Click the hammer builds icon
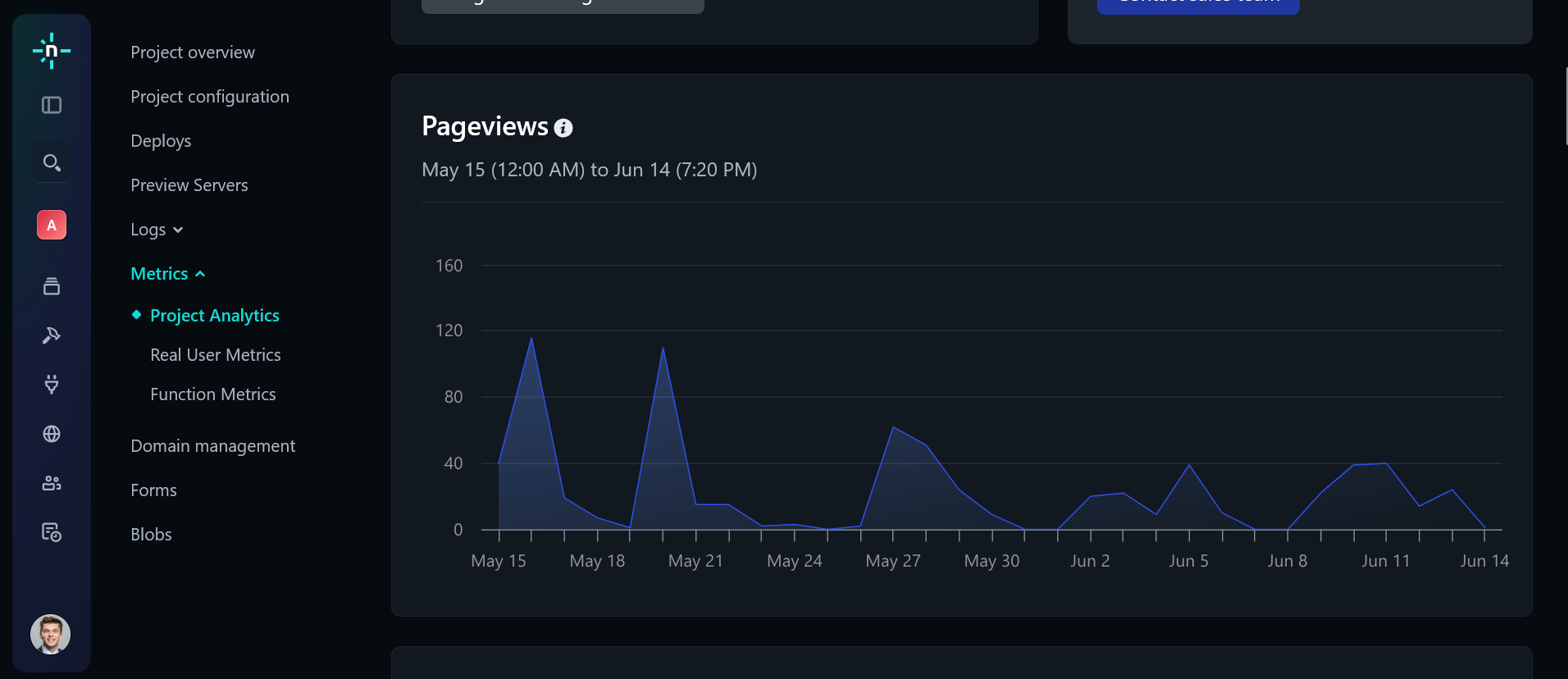The width and height of the screenshot is (1568, 679). (51, 335)
